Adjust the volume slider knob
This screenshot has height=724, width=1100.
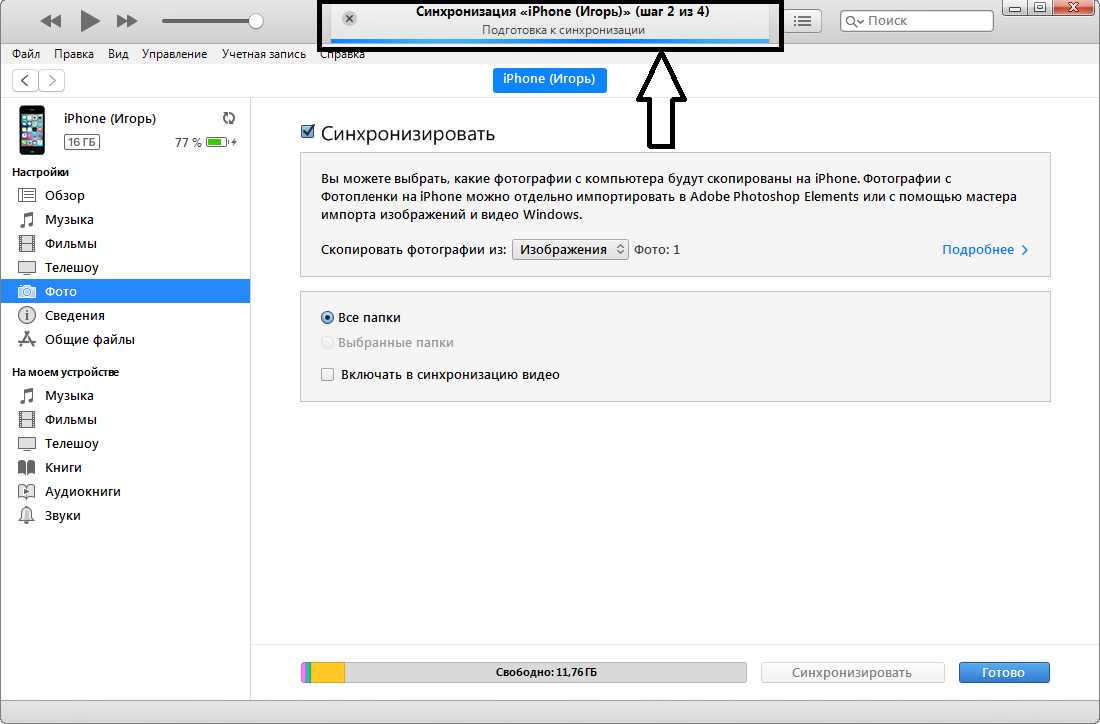(x=256, y=21)
